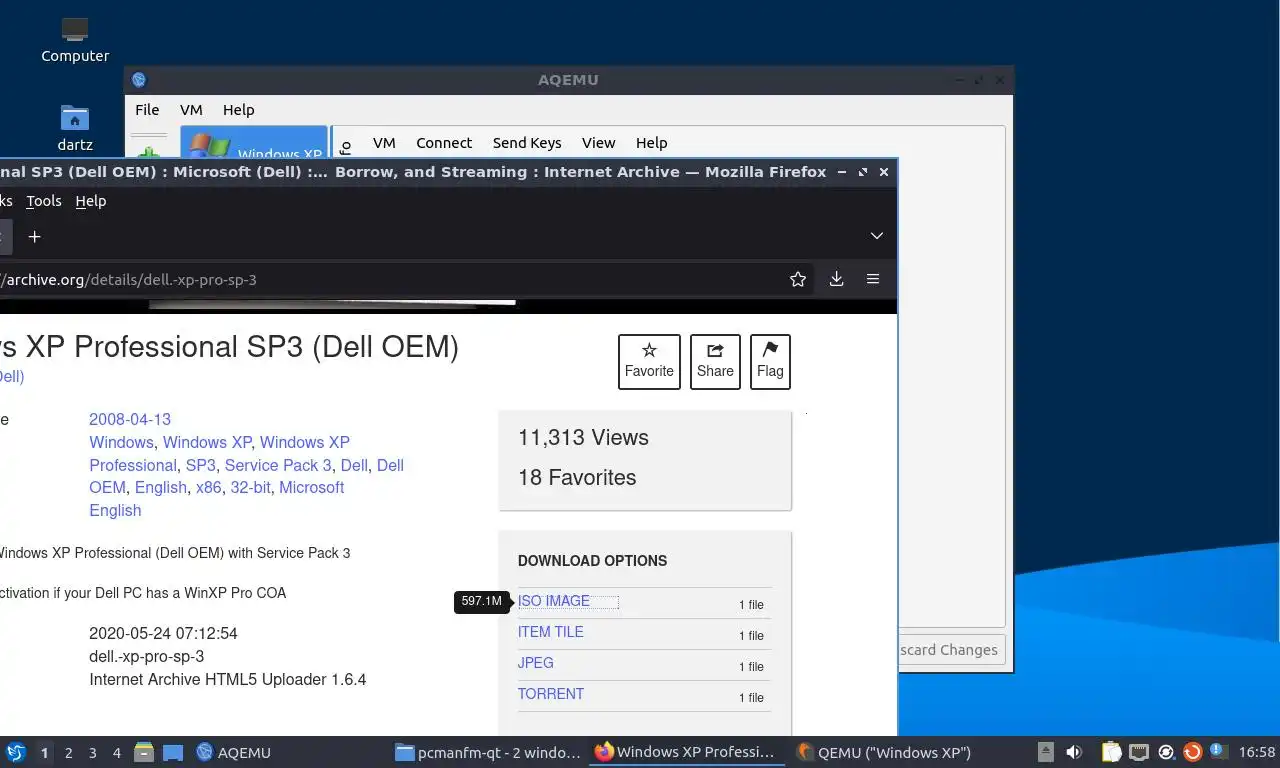Click show desktop icon on the taskbar
Screen dimensions: 1280x768
click(173, 752)
